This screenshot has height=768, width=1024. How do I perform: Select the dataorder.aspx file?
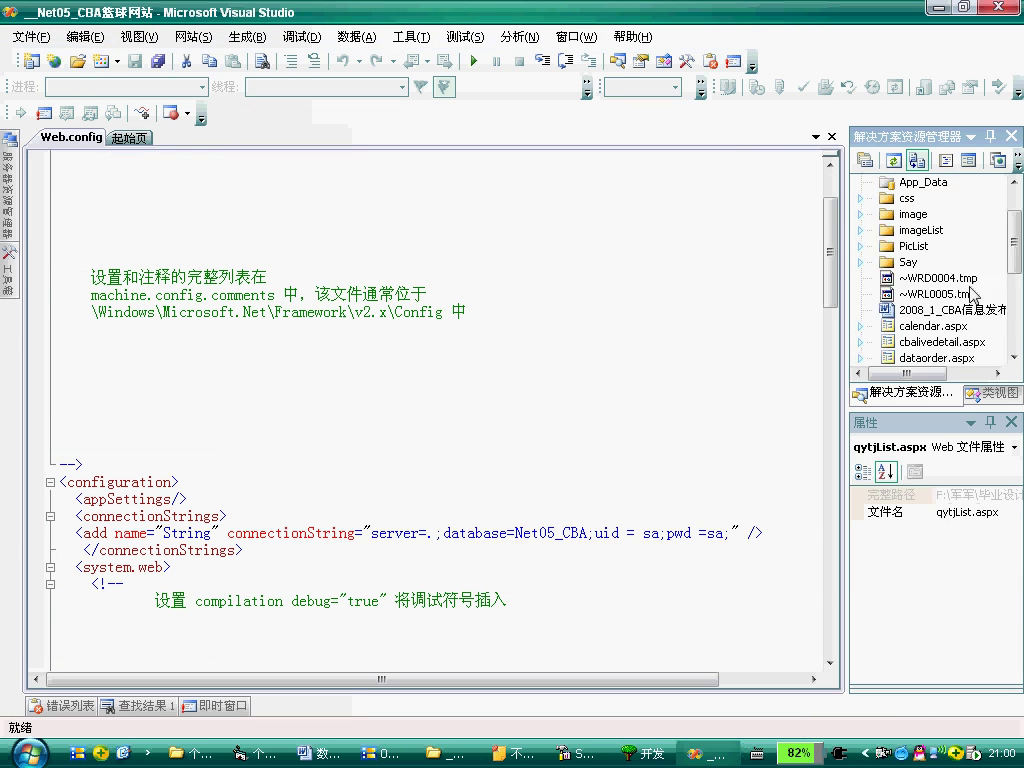(x=936, y=358)
